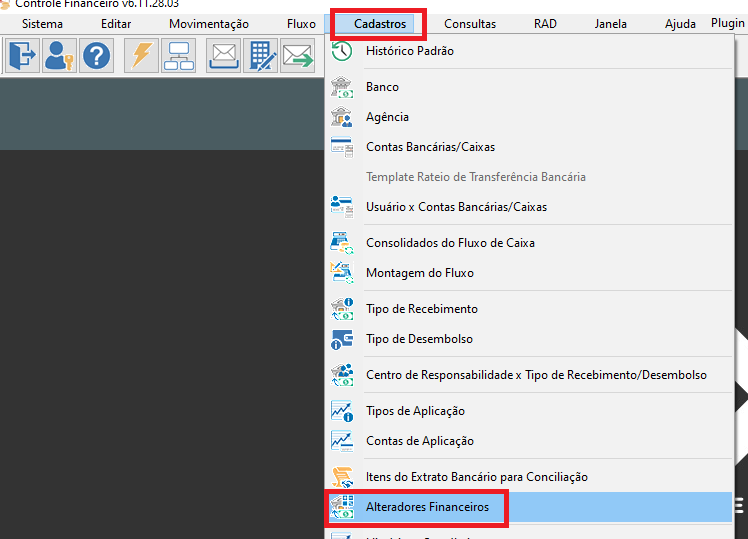This screenshot has width=748, height=539.
Task: Choose Banco from Cadastros menu
Action: [x=529, y=87]
